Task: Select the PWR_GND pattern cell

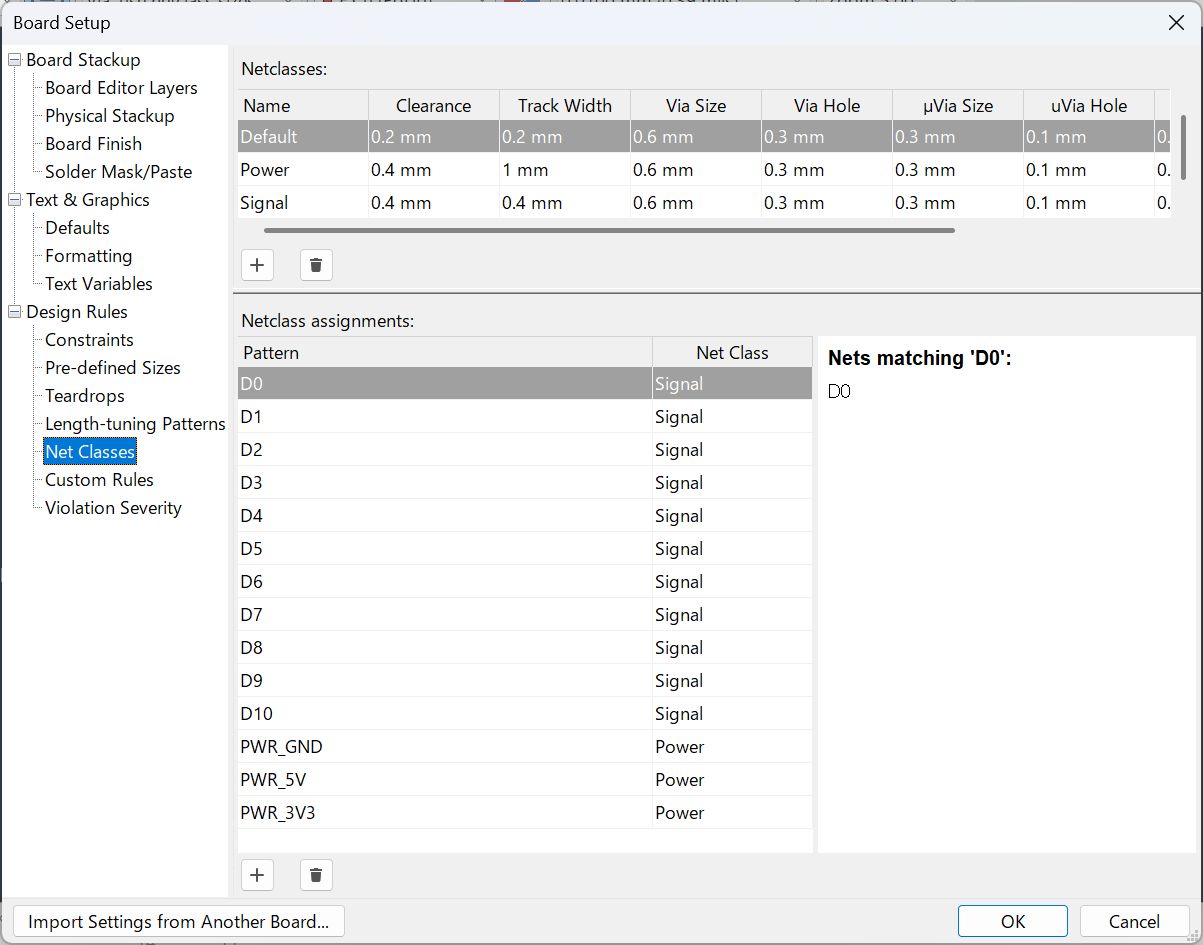Action: 445,747
